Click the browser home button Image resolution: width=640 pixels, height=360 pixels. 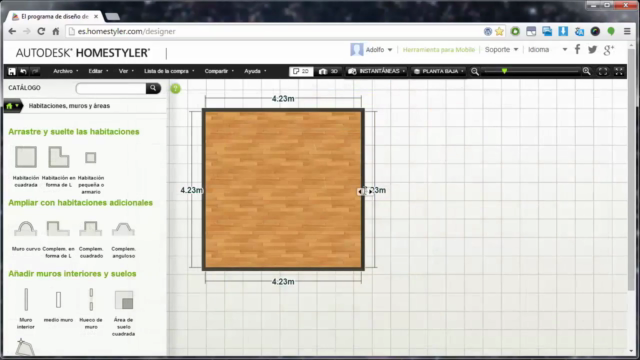coord(56,31)
